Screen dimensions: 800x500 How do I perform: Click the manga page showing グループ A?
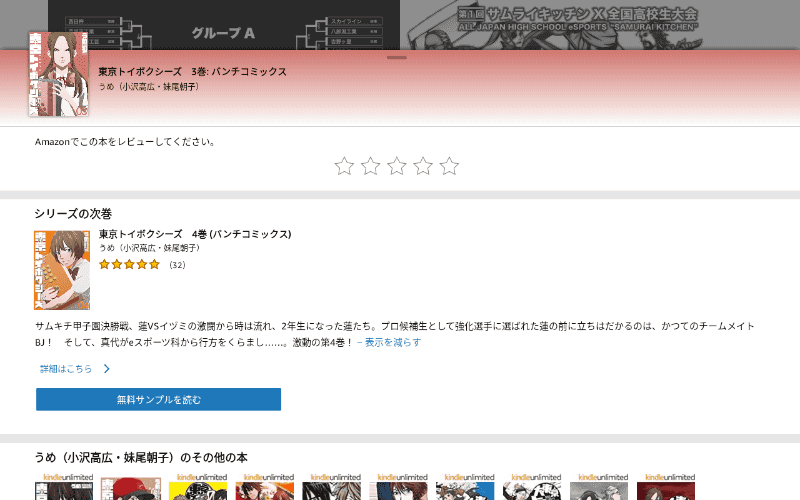(x=224, y=24)
